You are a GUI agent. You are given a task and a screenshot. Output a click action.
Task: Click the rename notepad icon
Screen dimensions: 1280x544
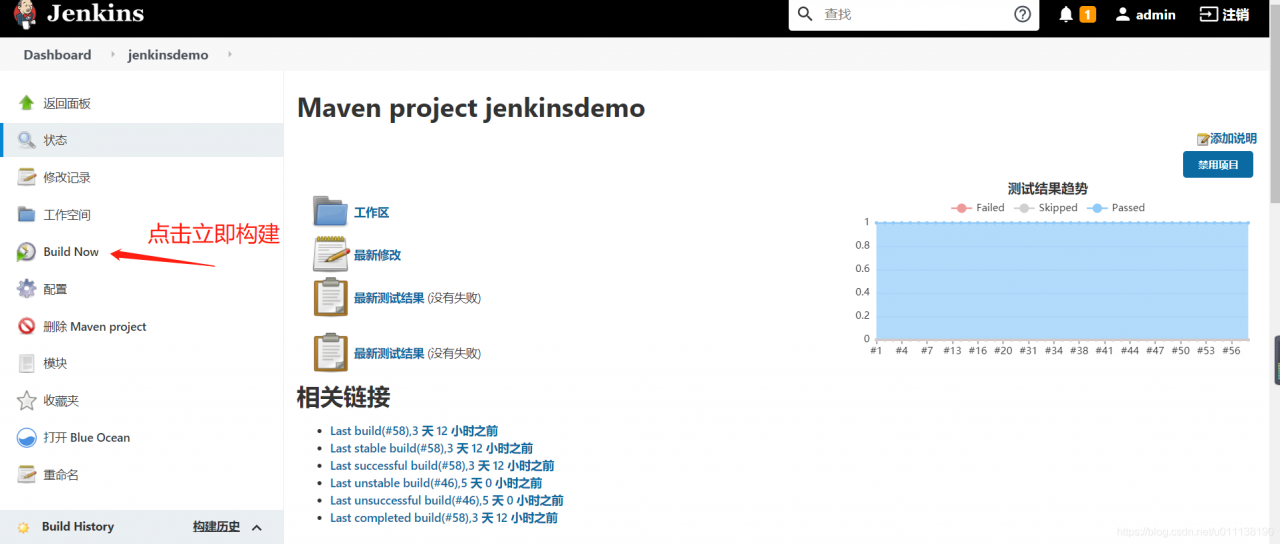pyautogui.click(x=27, y=475)
